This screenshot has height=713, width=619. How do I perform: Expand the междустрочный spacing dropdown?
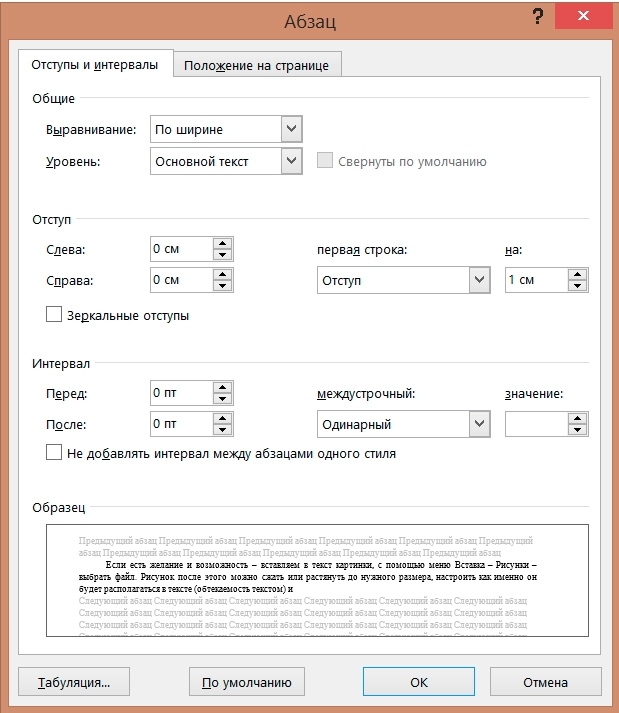click(x=479, y=425)
